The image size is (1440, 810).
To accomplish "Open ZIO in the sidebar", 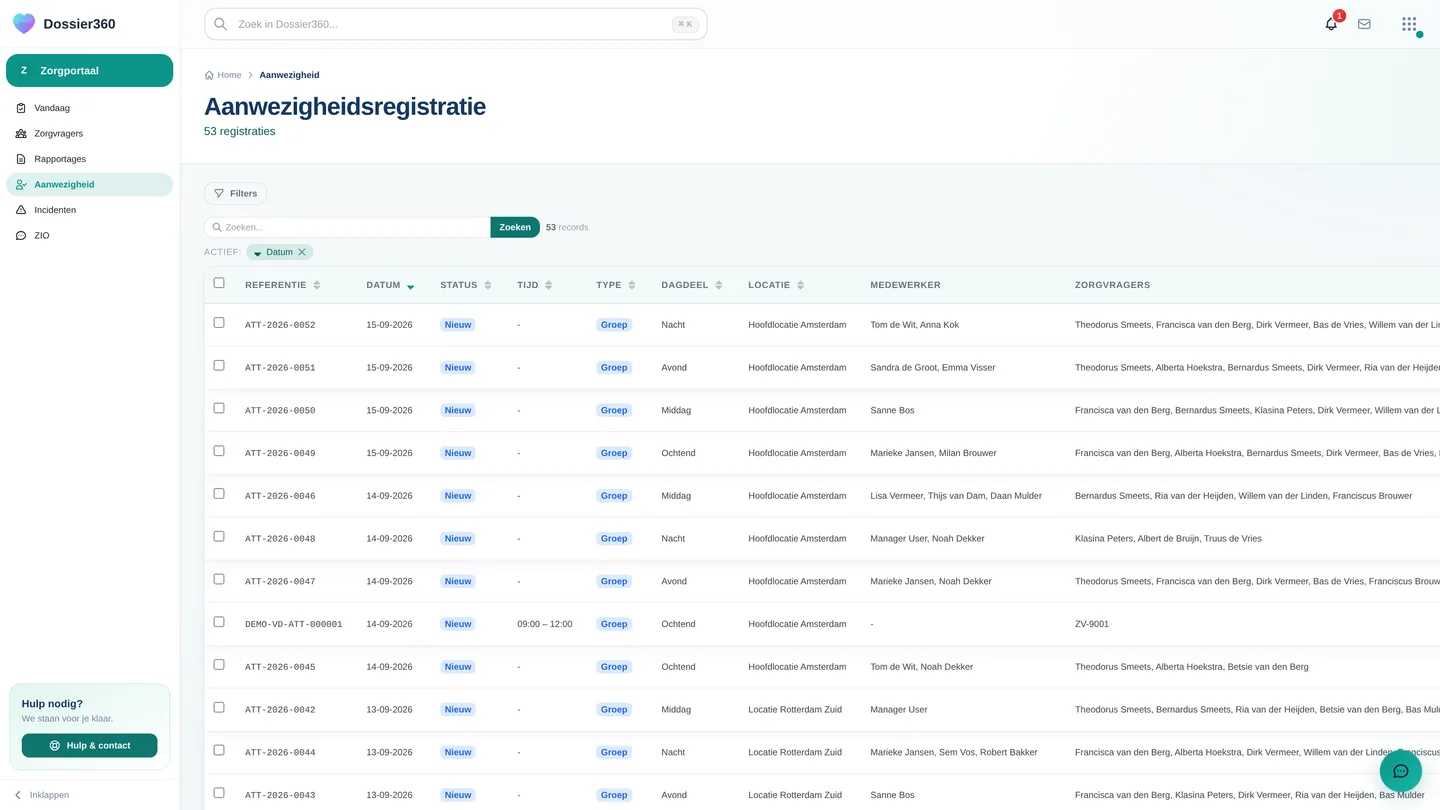I will (x=90, y=236).
